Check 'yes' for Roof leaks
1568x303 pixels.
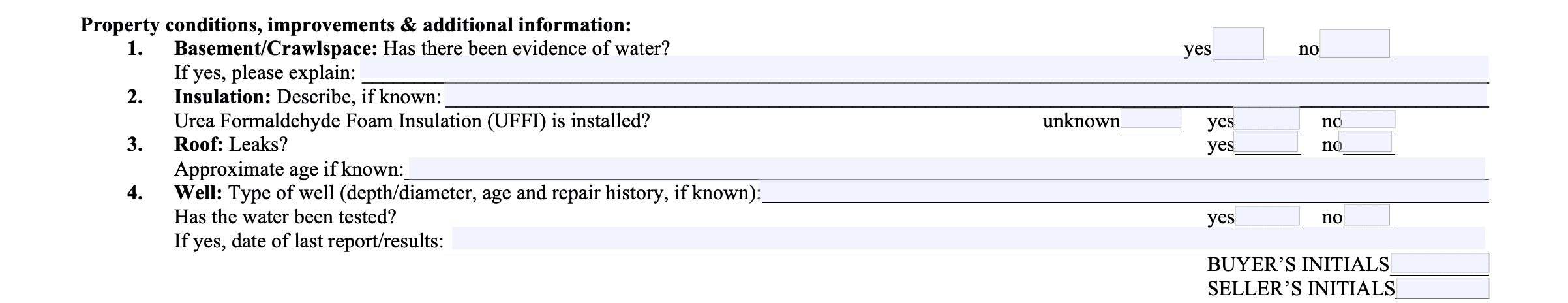1265,142
